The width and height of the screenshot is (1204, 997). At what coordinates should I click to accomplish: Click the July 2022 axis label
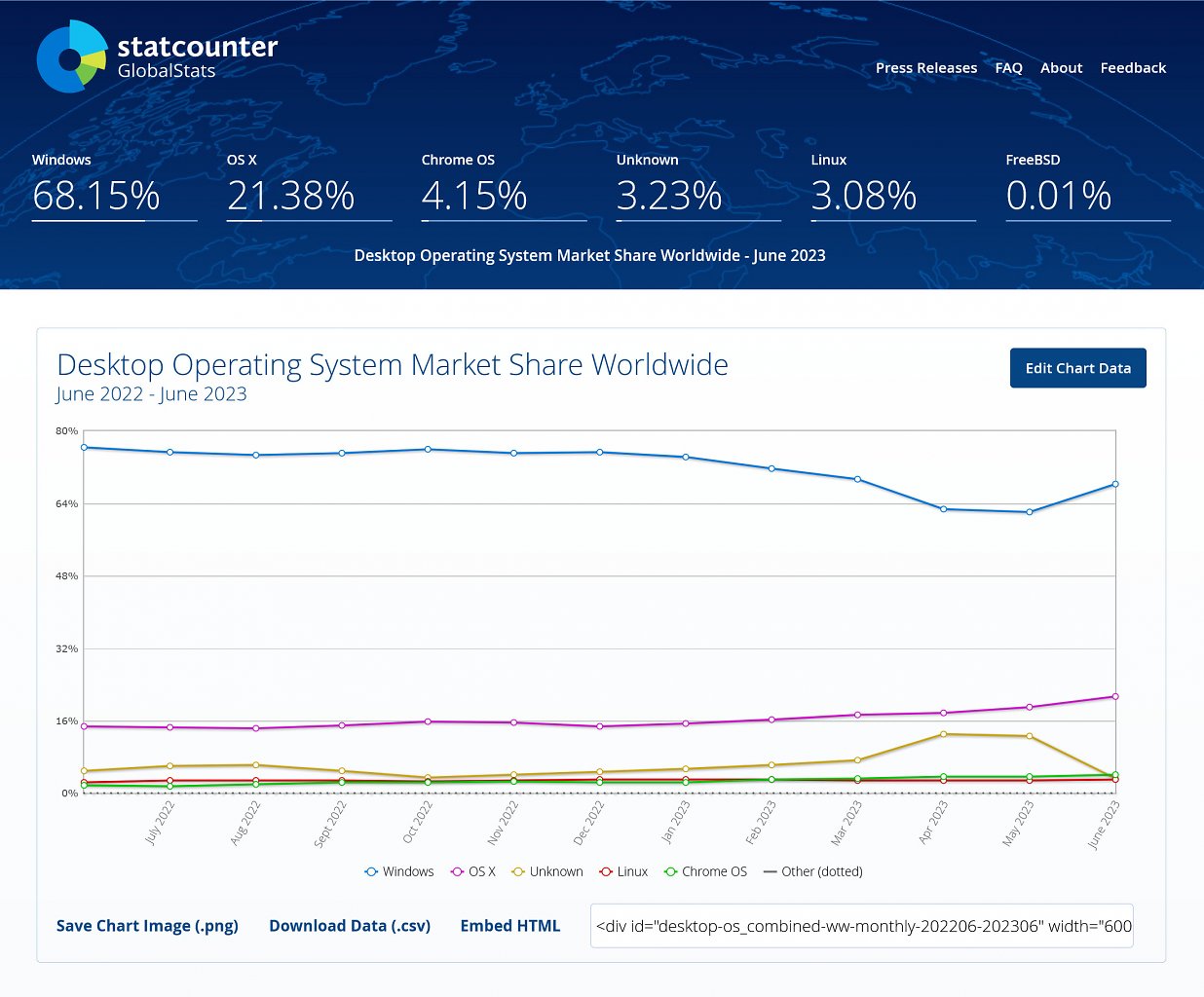(x=159, y=823)
